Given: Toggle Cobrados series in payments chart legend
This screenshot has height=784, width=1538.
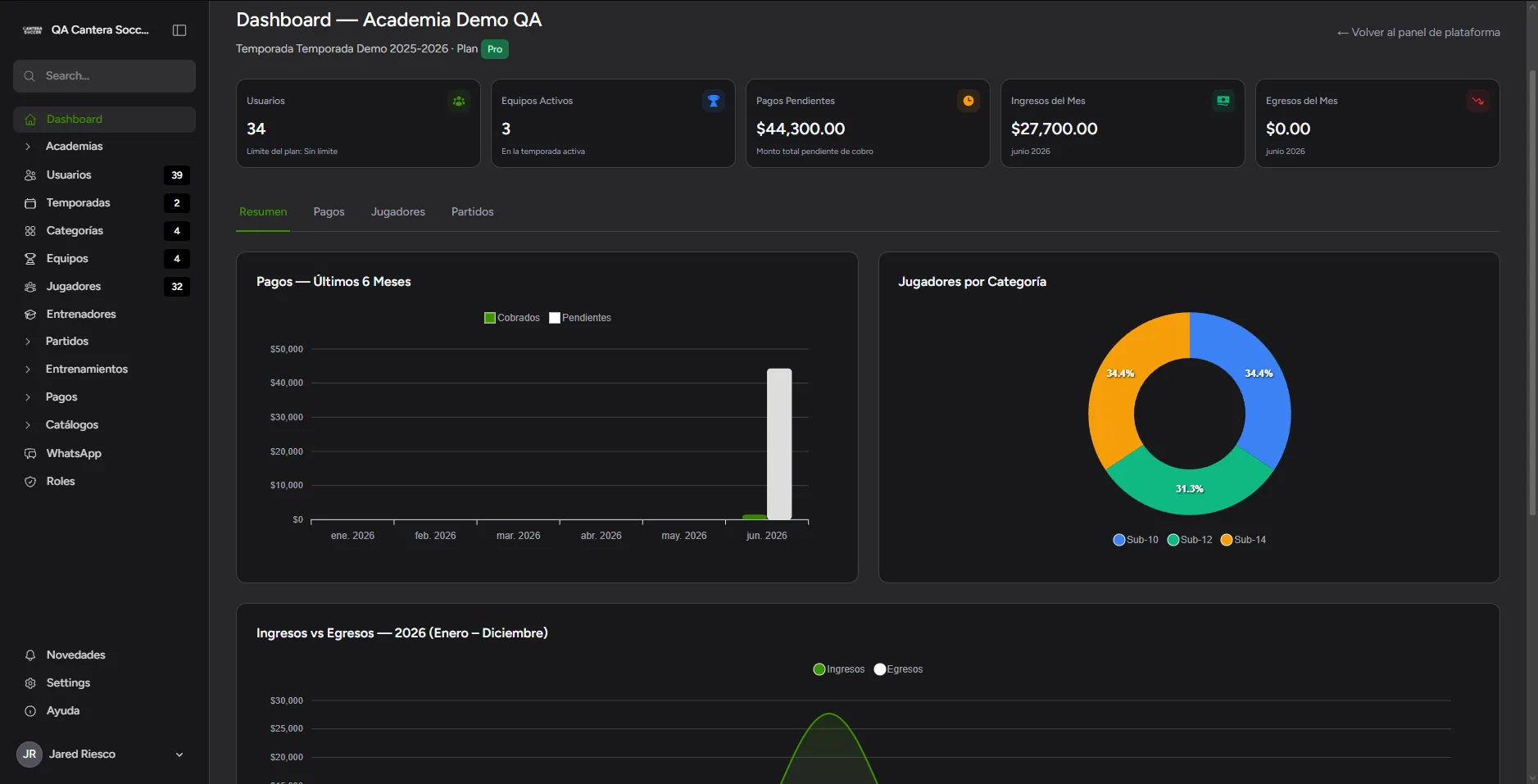Looking at the screenshot, I should pos(512,318).
